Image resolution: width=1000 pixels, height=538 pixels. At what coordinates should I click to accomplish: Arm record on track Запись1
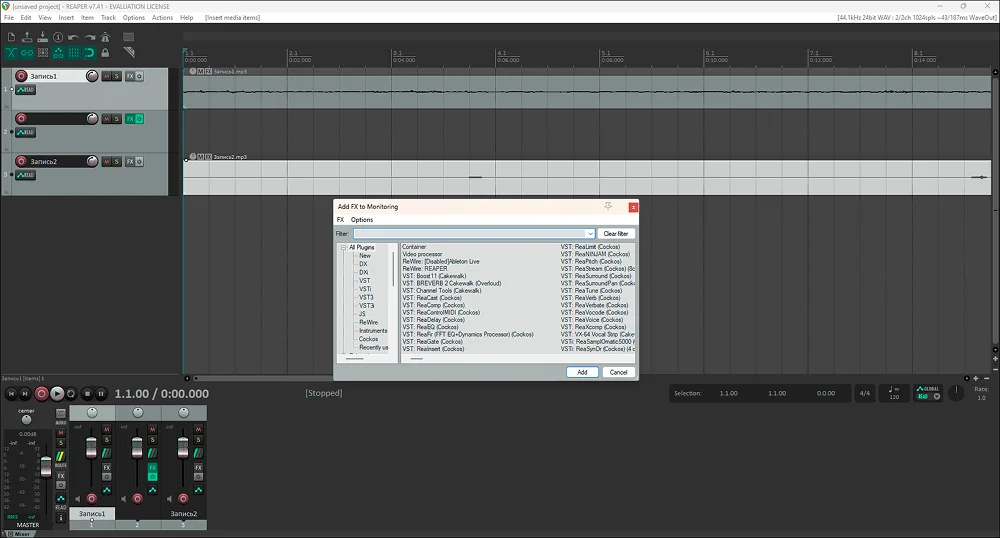(21, 76)
